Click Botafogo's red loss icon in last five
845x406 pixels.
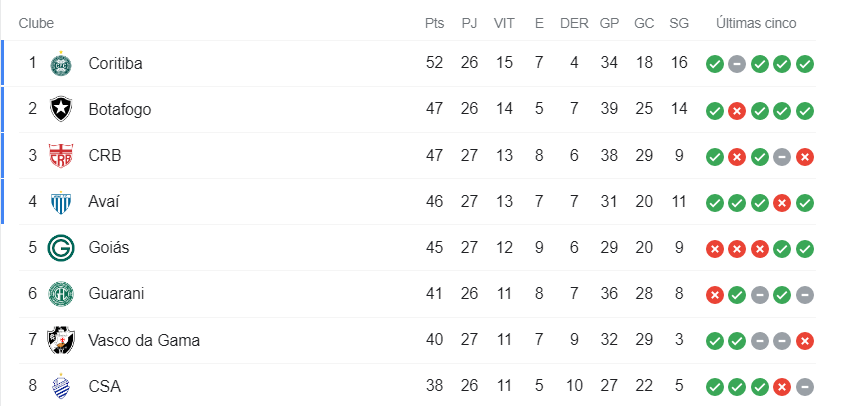(737, 110)
